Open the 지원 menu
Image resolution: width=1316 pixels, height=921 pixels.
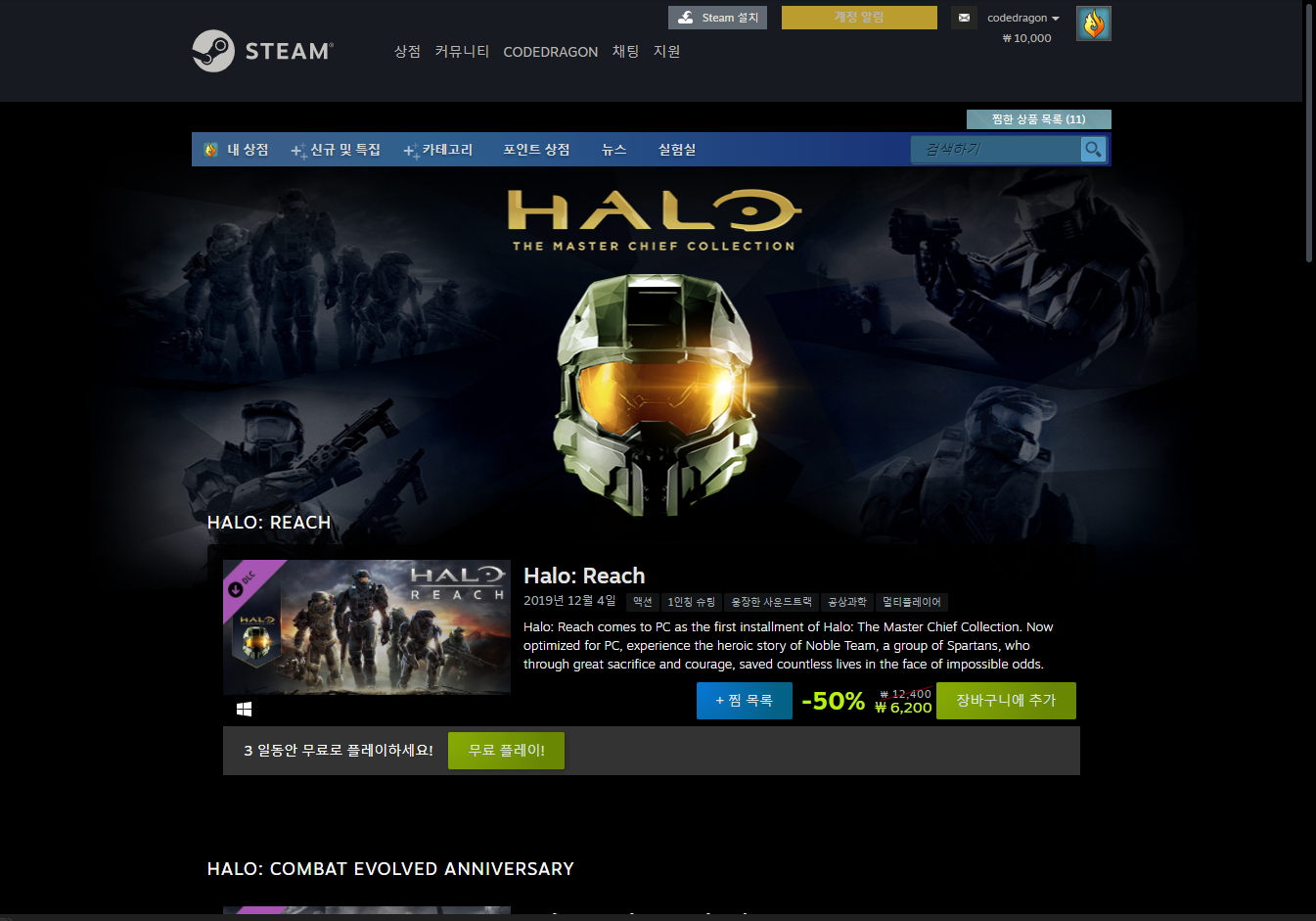pyautogui.click(x=666, y=51)
